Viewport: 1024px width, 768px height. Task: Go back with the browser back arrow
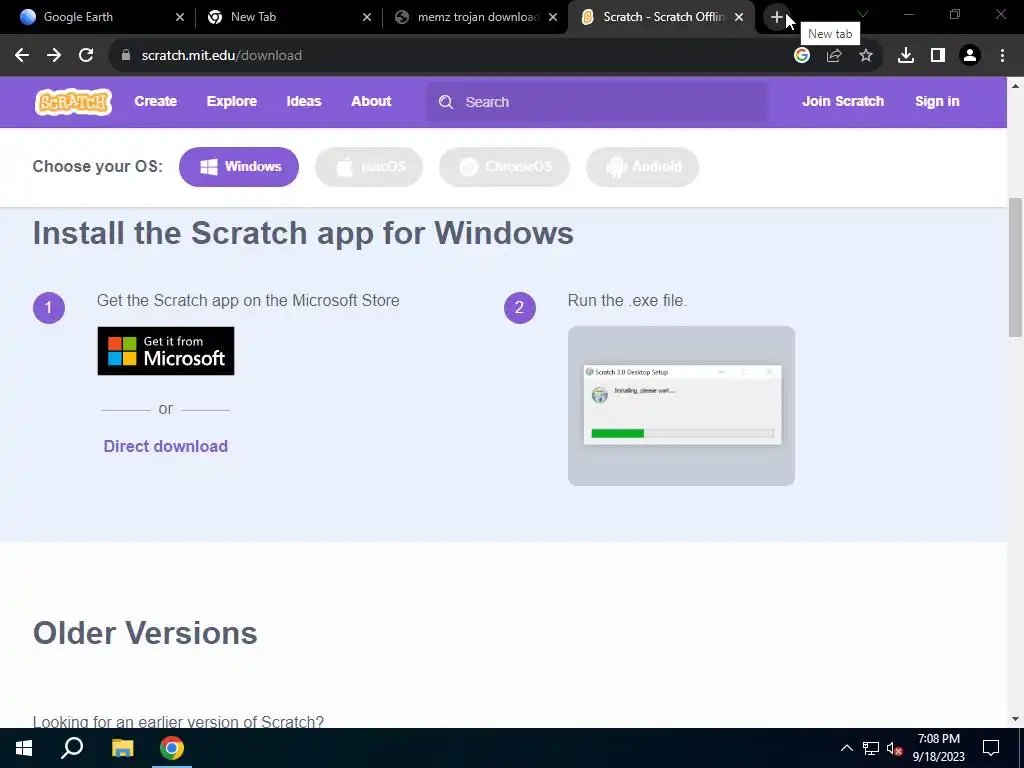(x=22, y=56)
